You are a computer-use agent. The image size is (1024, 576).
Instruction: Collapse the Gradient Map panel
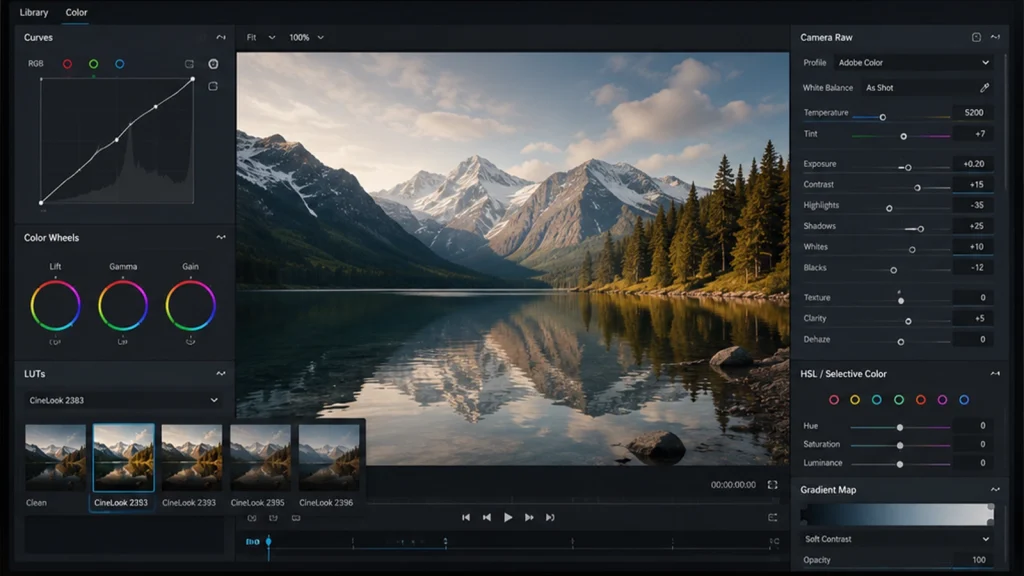995,489
